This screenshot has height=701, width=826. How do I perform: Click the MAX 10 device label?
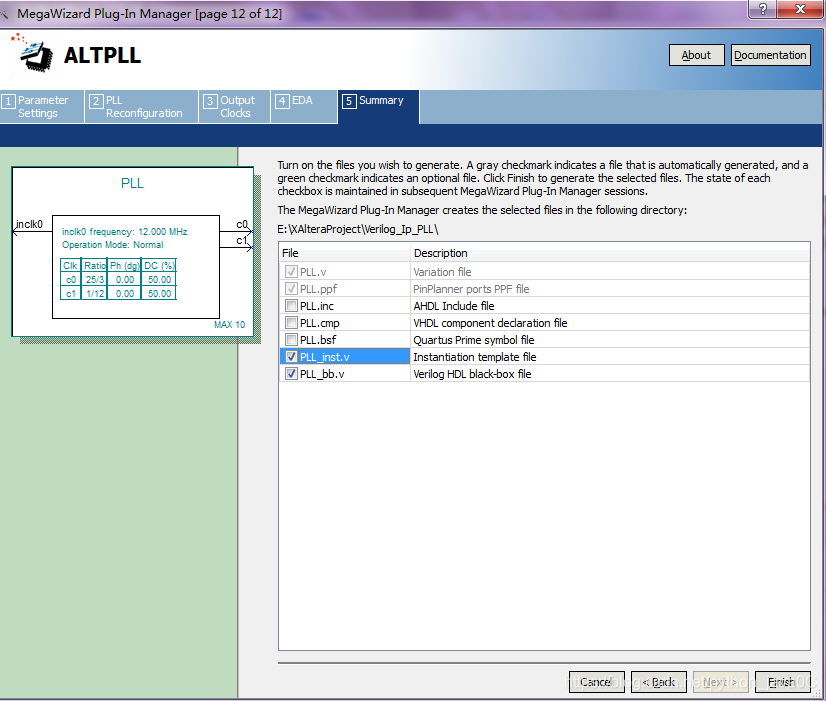(x=229, y=324)
